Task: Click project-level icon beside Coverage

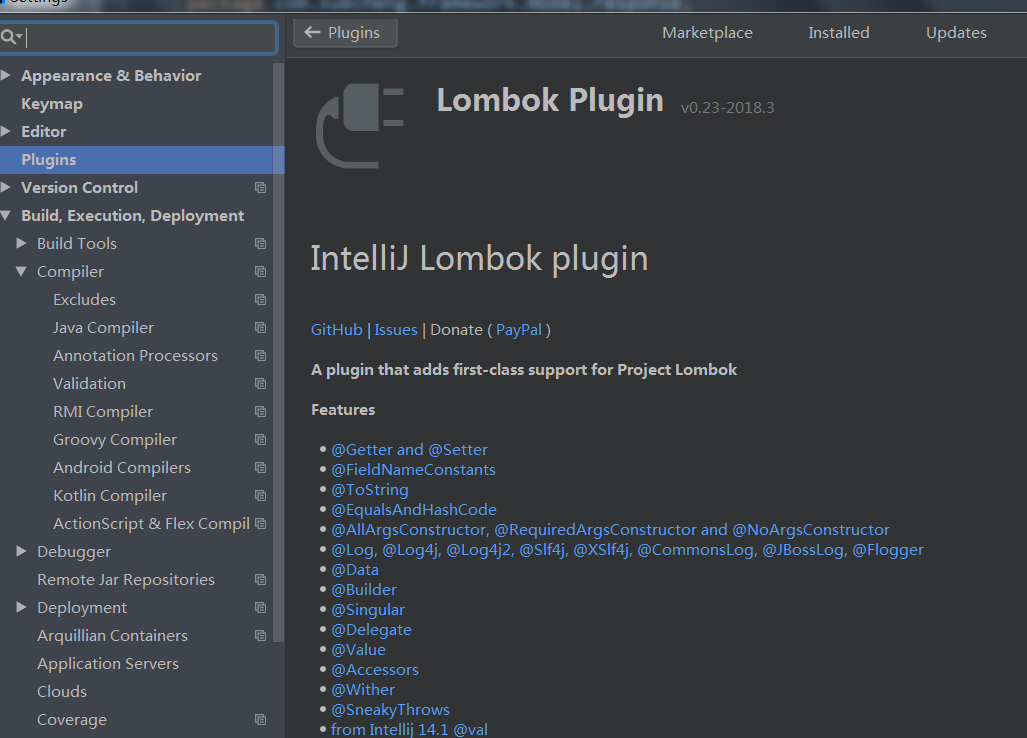Action: pyautogui.click(x=261, y=720)
